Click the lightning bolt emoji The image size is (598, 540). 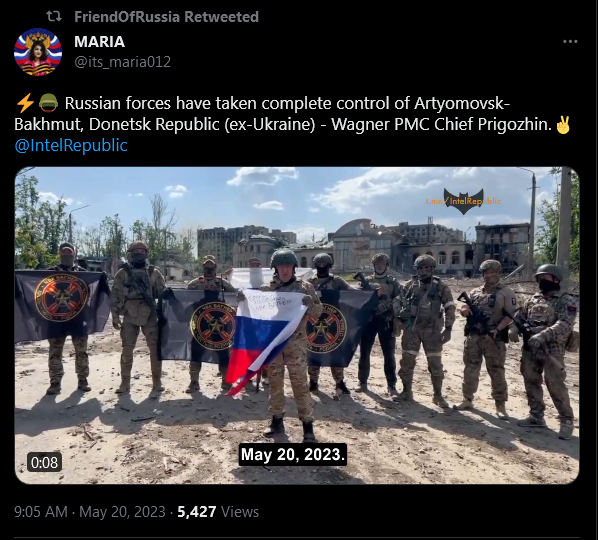click(x=25, y=103)
